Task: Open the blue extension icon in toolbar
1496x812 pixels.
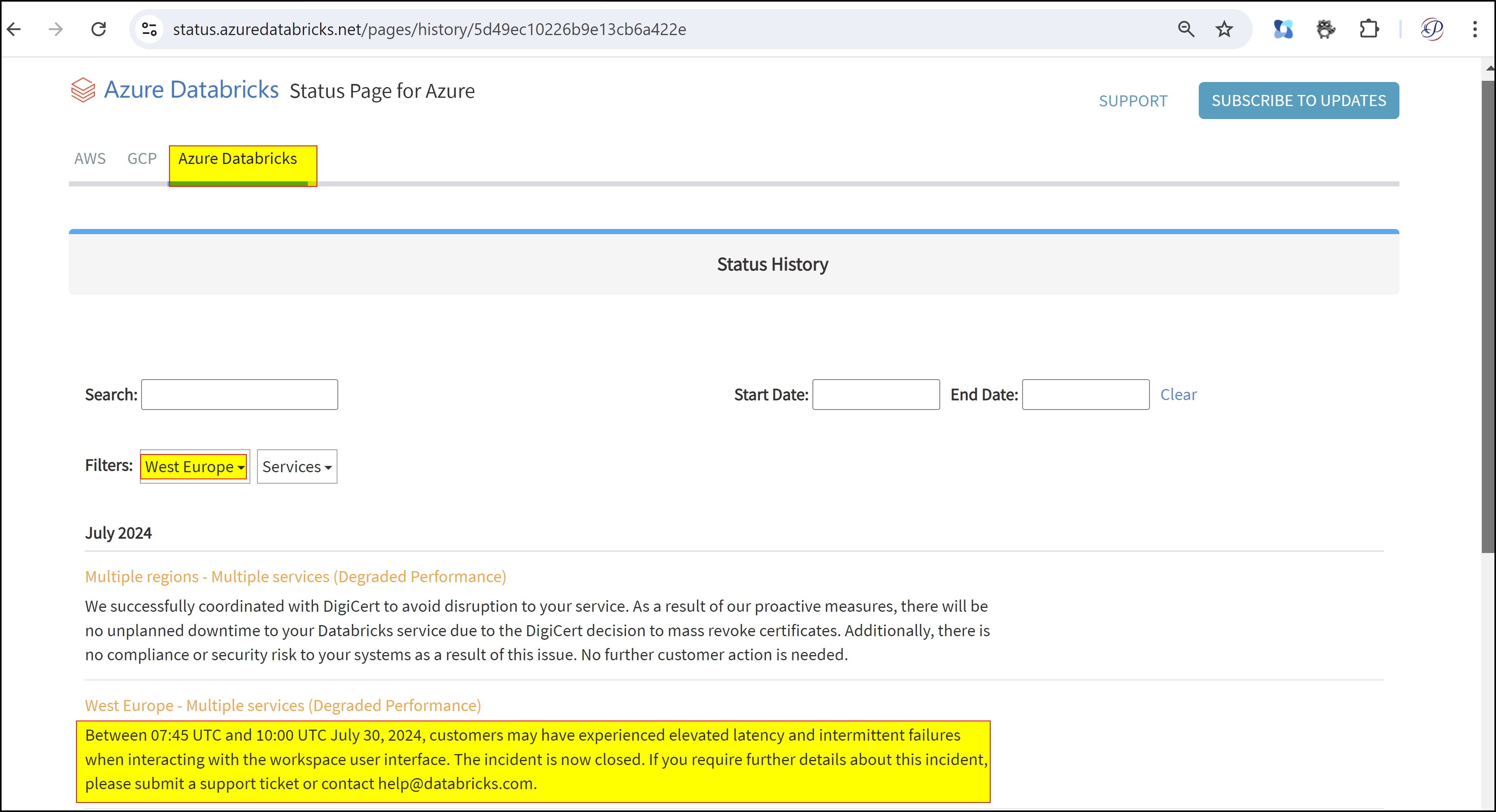Action: [1283, 29]
